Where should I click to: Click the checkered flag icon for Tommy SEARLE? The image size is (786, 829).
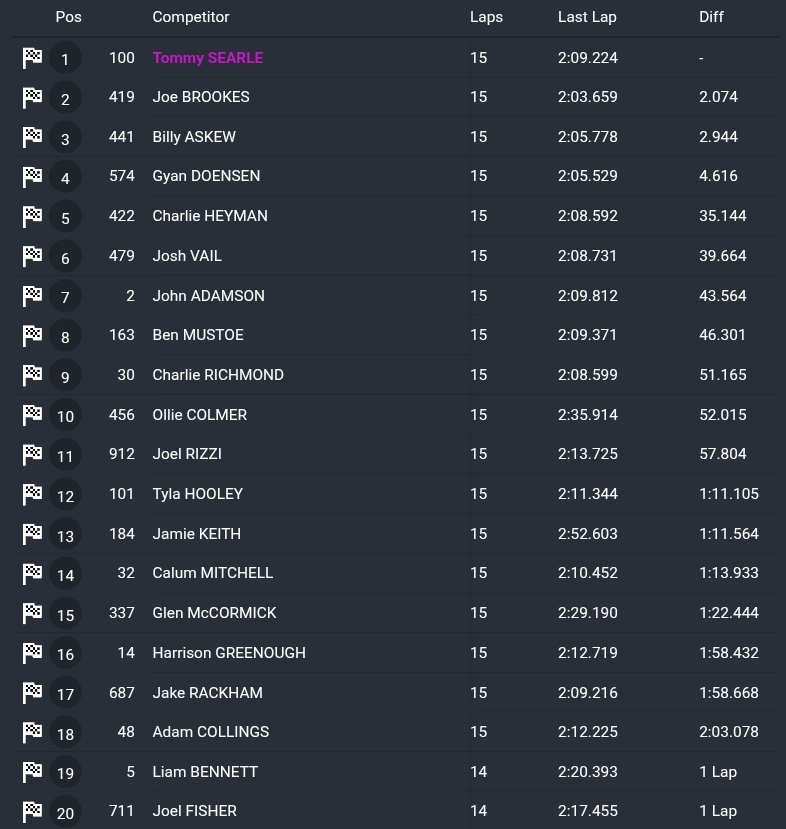[32, 58]
